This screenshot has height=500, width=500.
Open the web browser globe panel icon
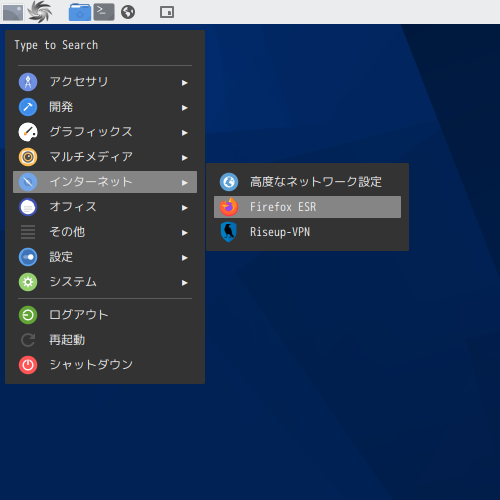128,12
